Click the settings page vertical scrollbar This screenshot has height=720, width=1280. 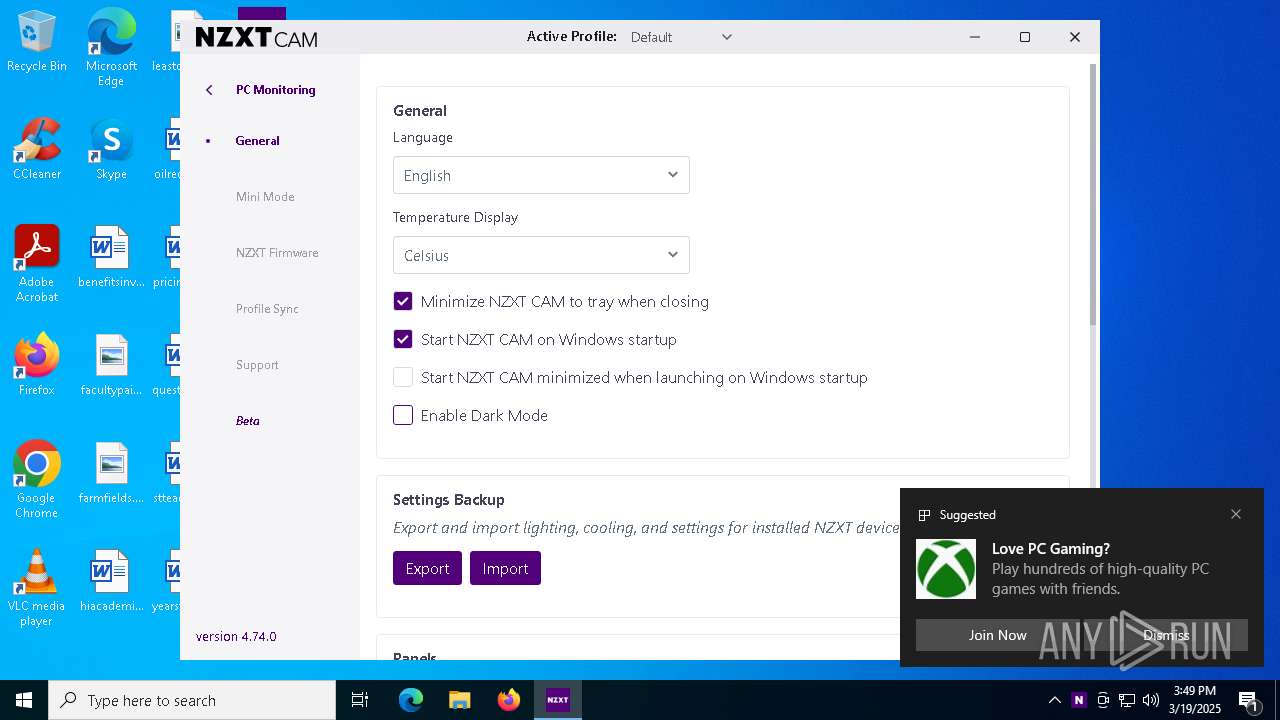point(1094,194)
